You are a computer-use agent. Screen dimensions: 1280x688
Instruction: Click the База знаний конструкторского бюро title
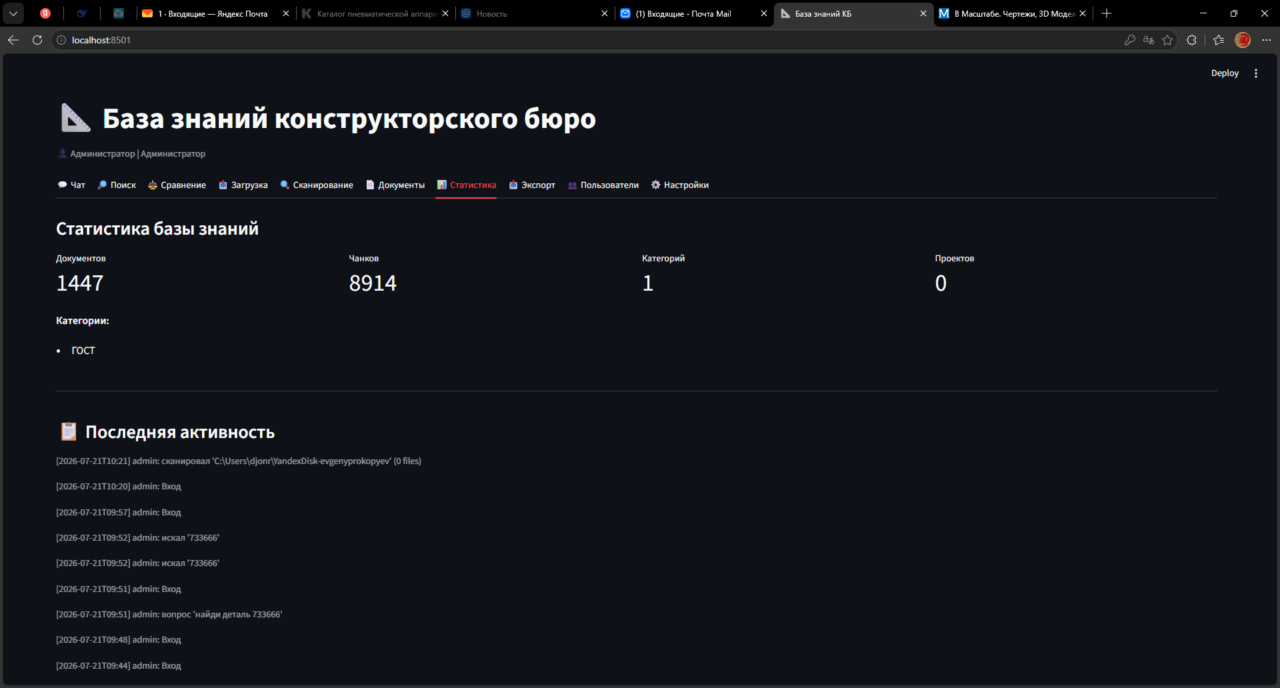(349, 119)
